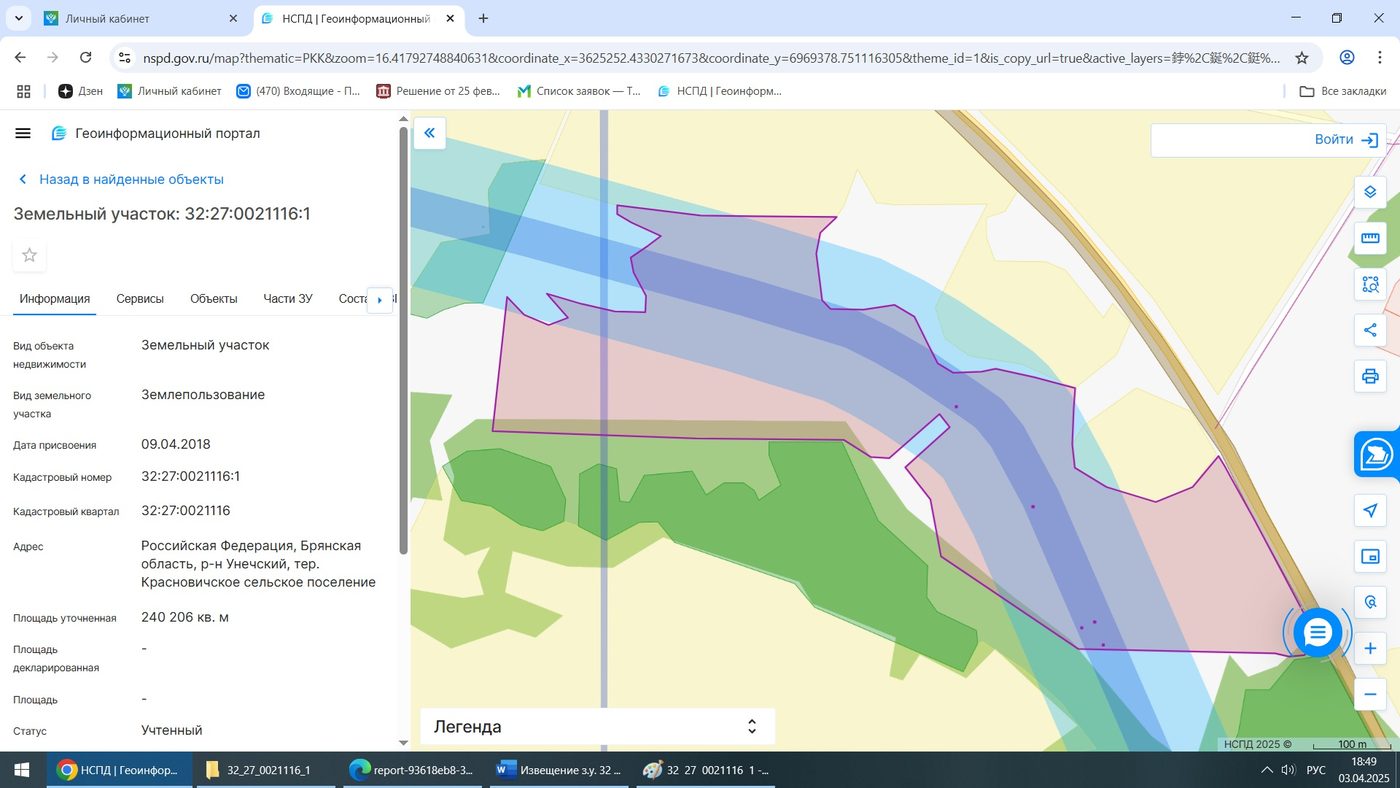This screenshot has height=788, width=1400.
Task: Zoom out of the map with minus
Action: pyautogui.click(x=1370, y=694)
